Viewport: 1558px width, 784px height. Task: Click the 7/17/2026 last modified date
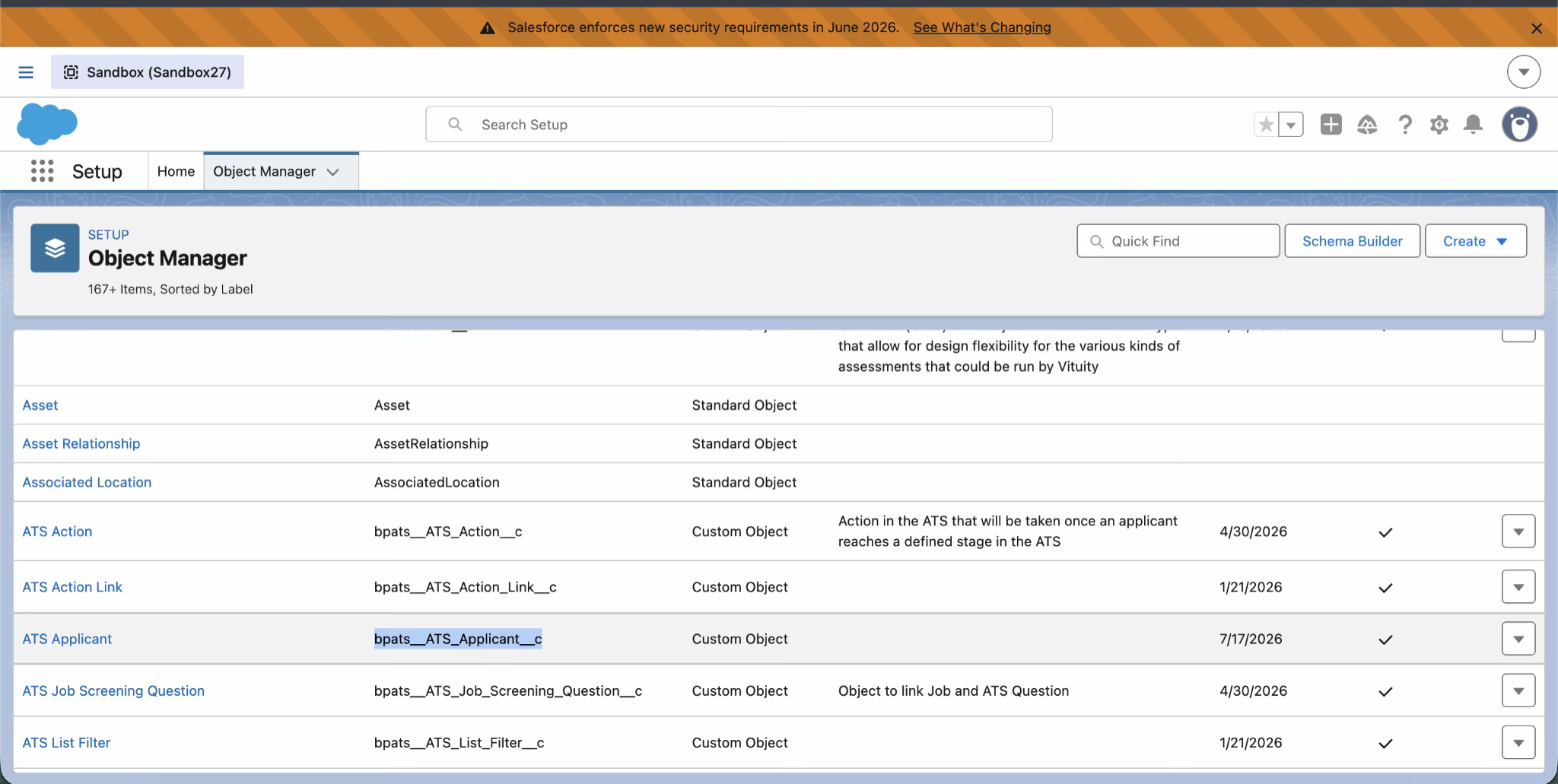(1251, 639)
